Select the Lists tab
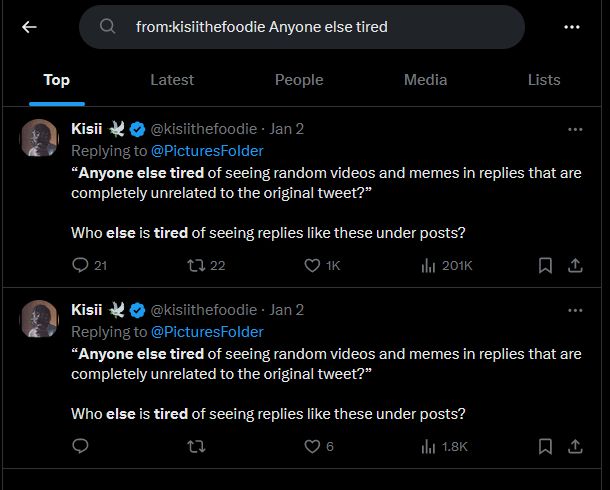Viewport: 610px width, 490px height. pos(544,80)
